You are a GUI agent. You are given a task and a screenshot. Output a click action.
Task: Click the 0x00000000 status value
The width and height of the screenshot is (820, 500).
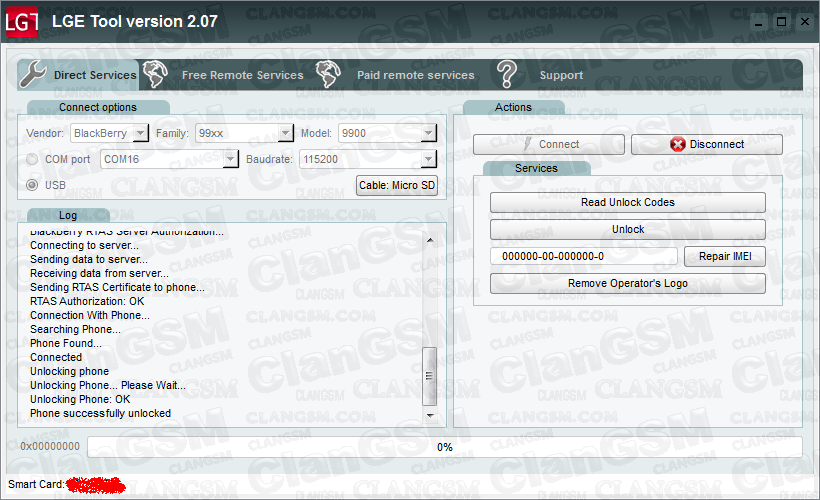coord(50,446)
